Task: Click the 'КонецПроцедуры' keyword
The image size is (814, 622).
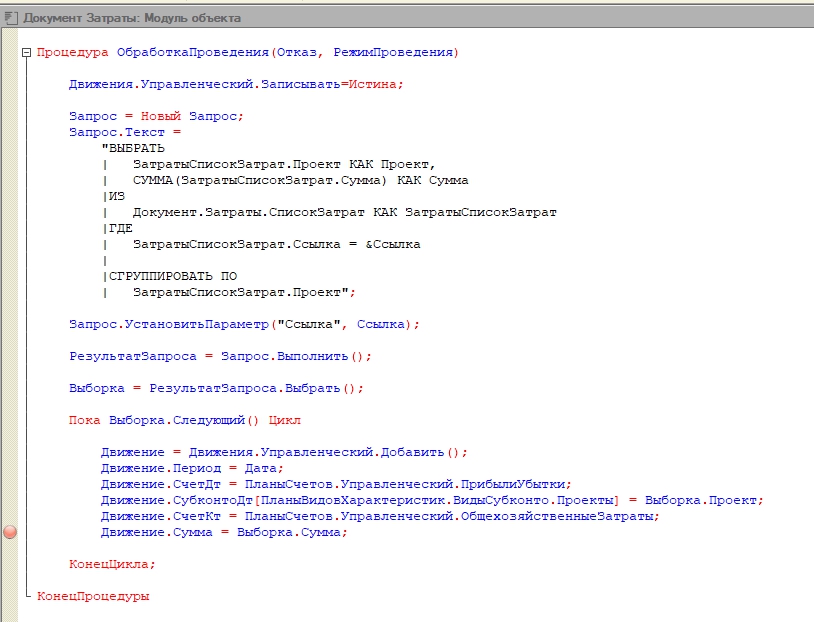Action: pyautogui.click(x=93, y=597)
